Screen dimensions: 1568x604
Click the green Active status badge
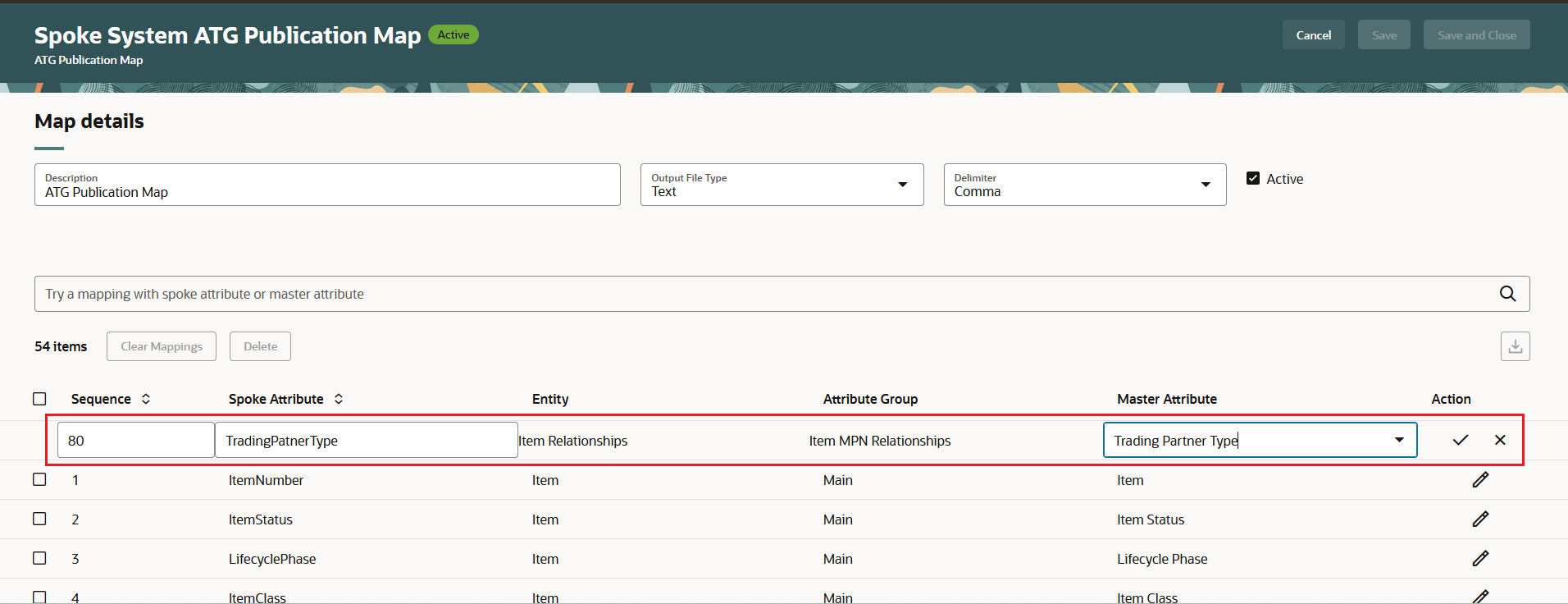click(454, 34)
